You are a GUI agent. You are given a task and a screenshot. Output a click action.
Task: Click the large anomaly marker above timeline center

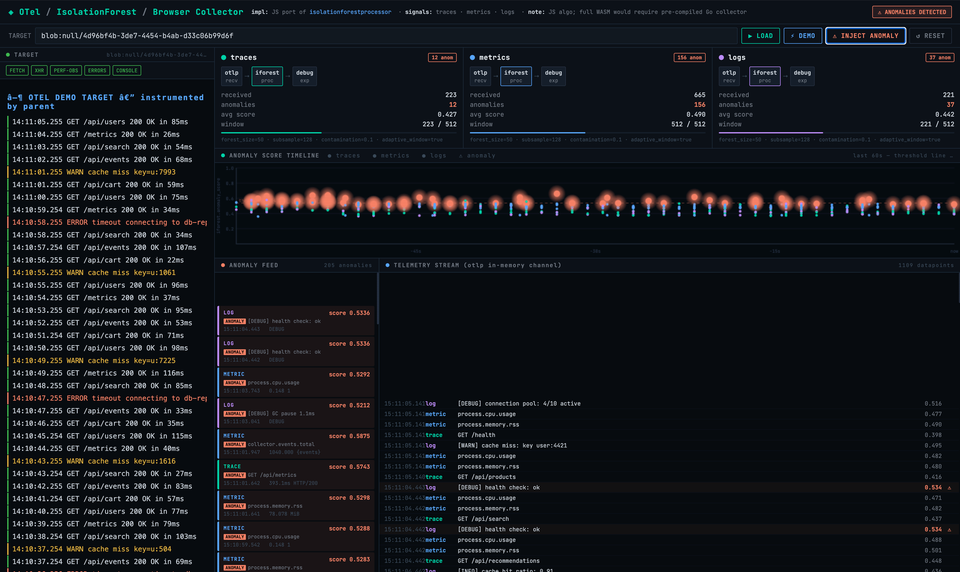coord(557,194)
